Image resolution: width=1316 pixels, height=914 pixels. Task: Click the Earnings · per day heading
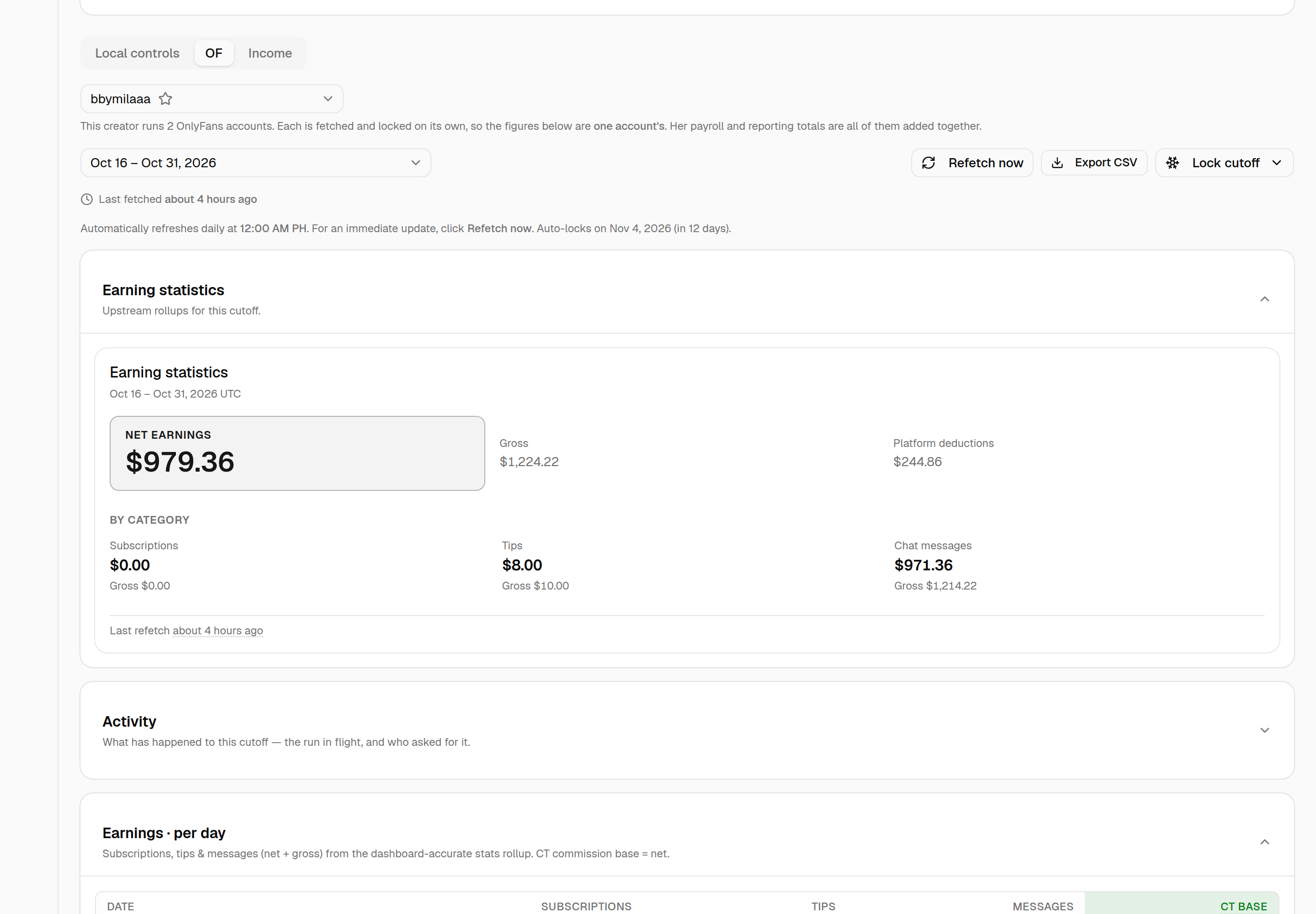tap(164, 833)
